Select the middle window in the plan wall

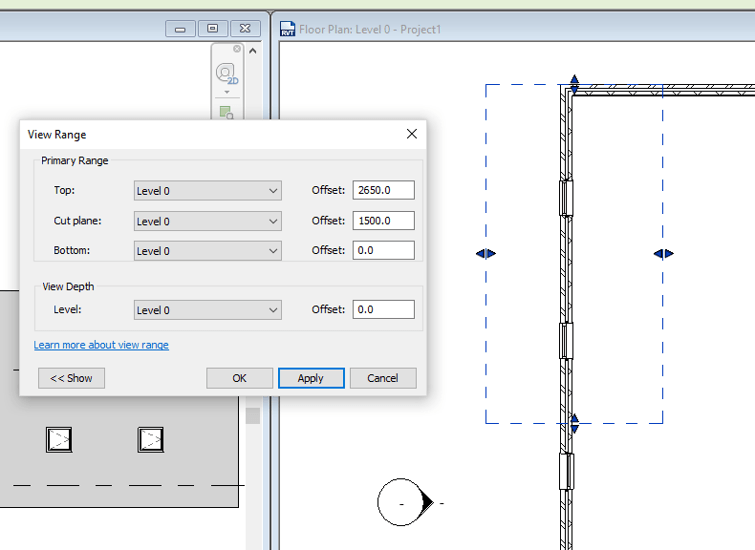pos(566,340)
